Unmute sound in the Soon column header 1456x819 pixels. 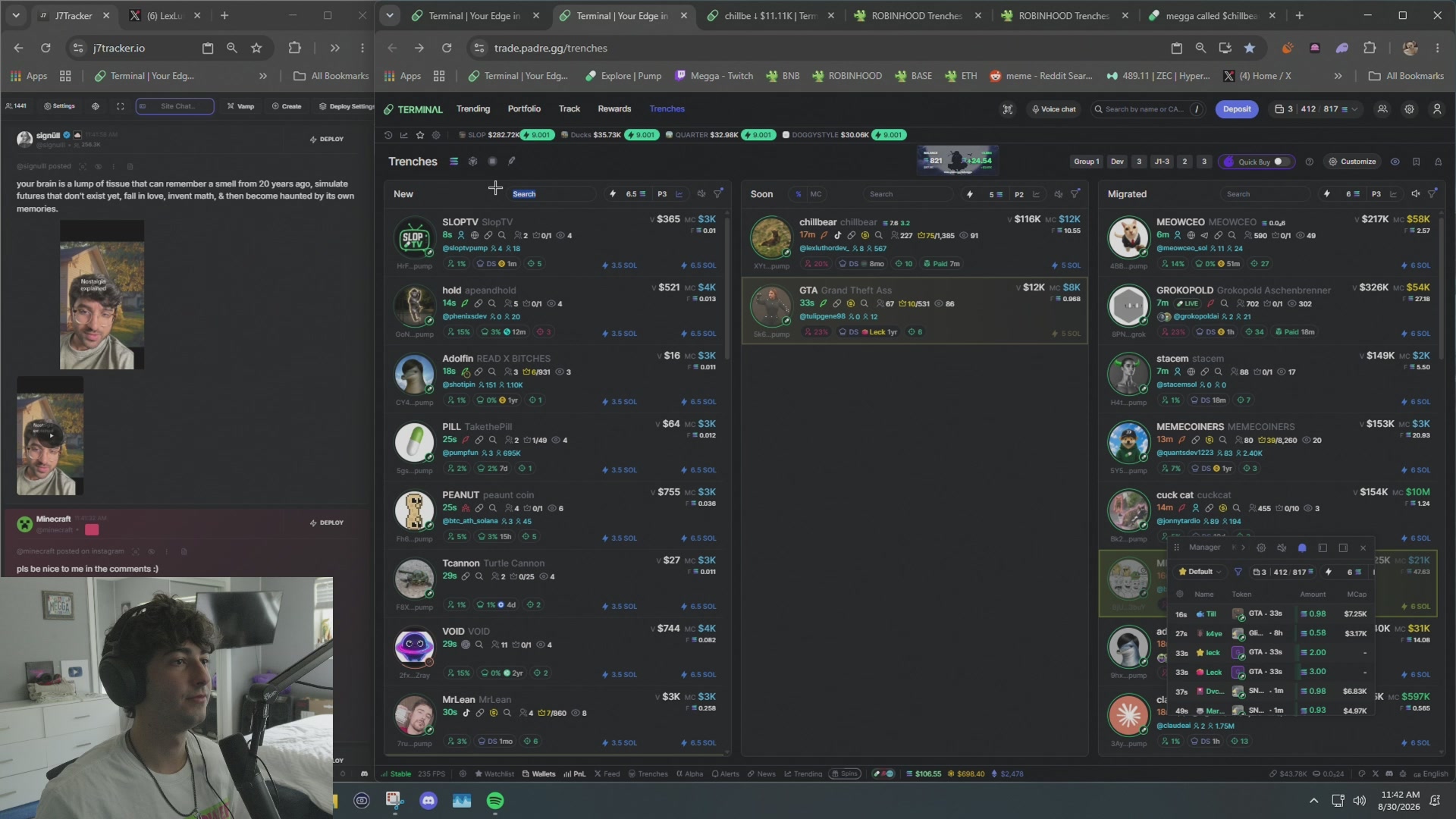(1059, 194)
